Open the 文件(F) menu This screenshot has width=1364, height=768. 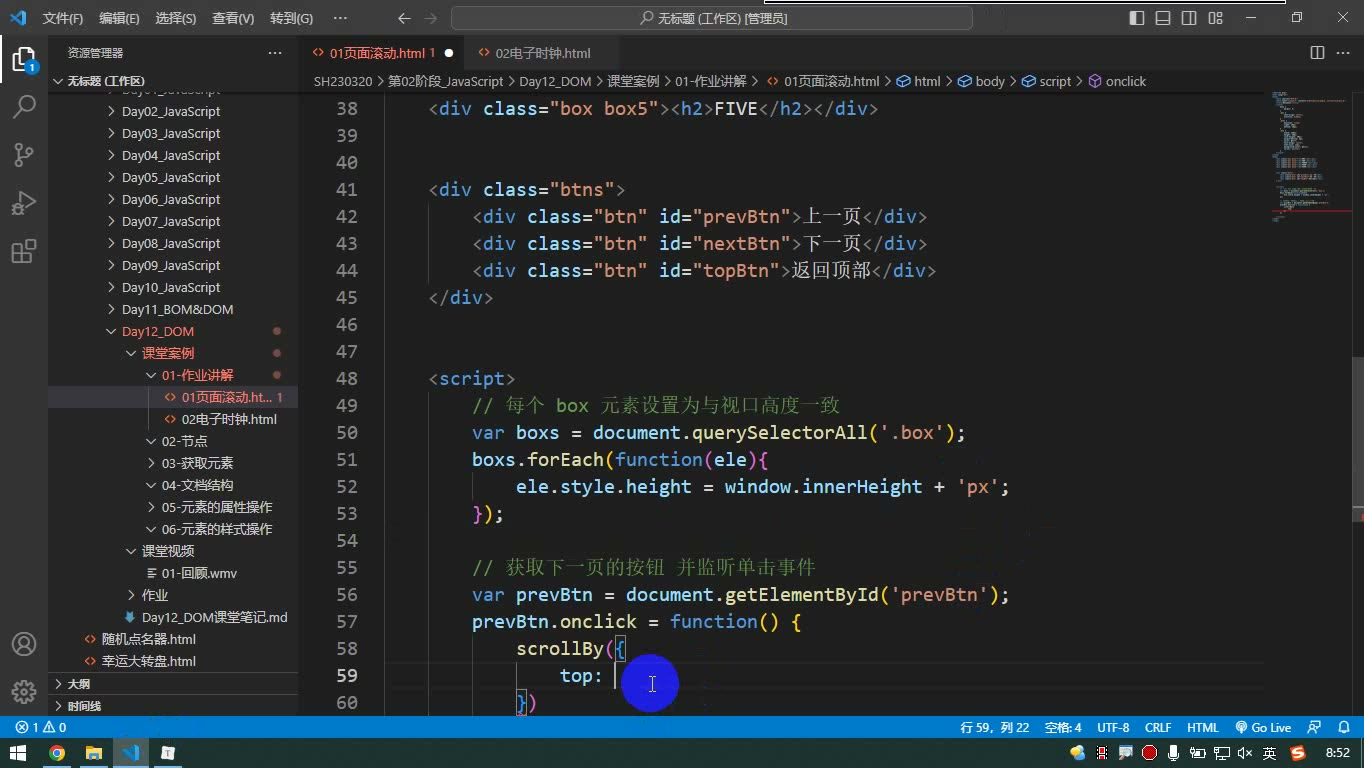pyautogui.click(x=63, y=18)
